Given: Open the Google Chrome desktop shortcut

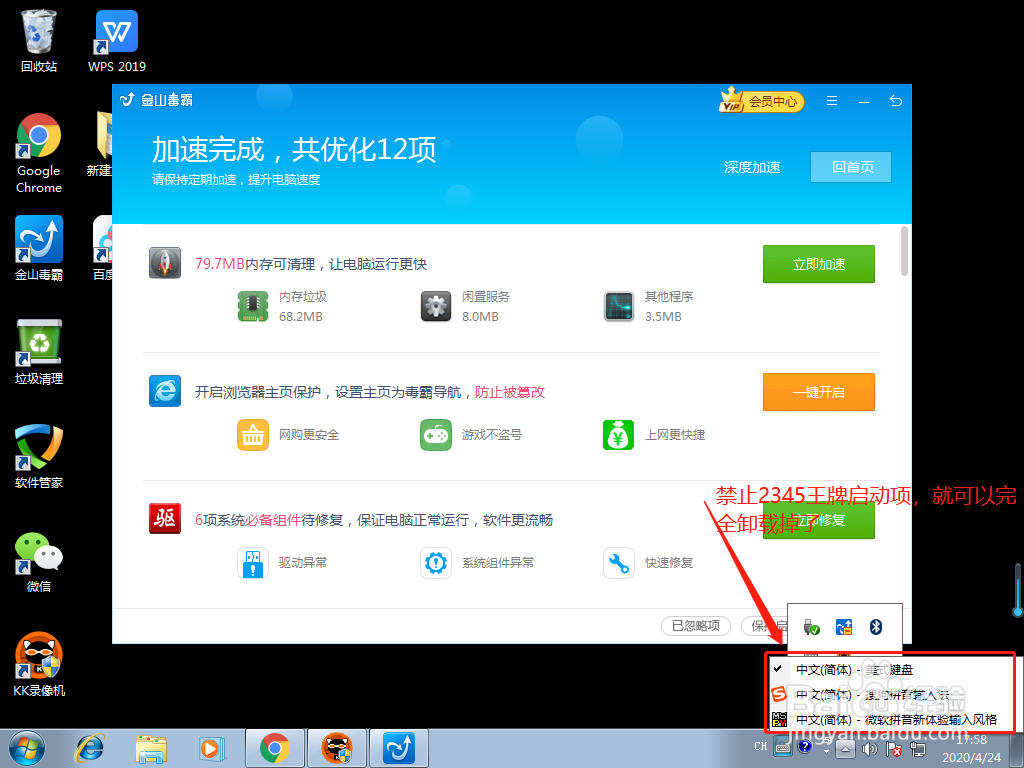Looking at the screenshot, I should 39,154.
